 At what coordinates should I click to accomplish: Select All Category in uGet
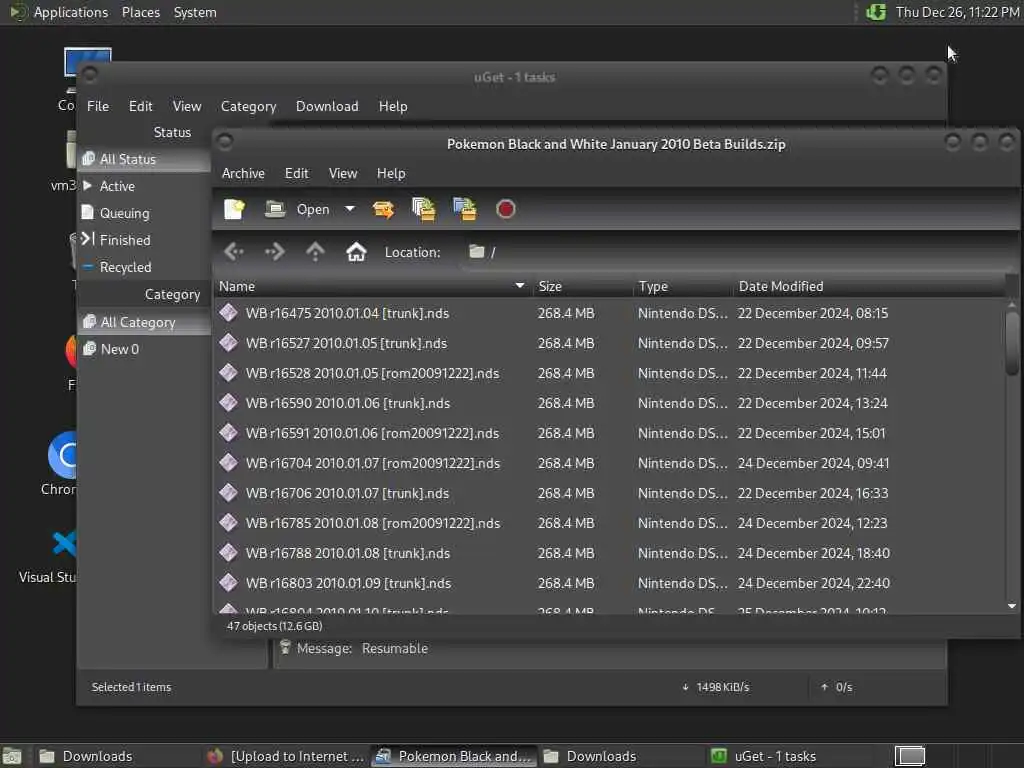(x=144, y=322)
